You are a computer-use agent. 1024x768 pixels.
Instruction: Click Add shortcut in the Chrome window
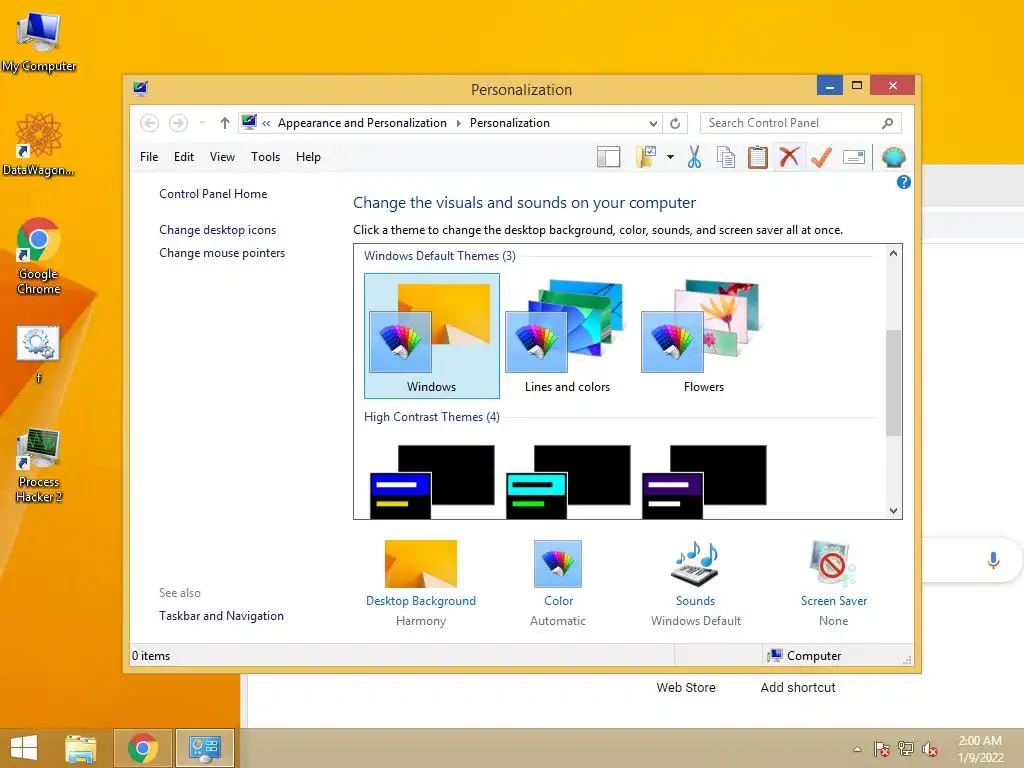797,688
